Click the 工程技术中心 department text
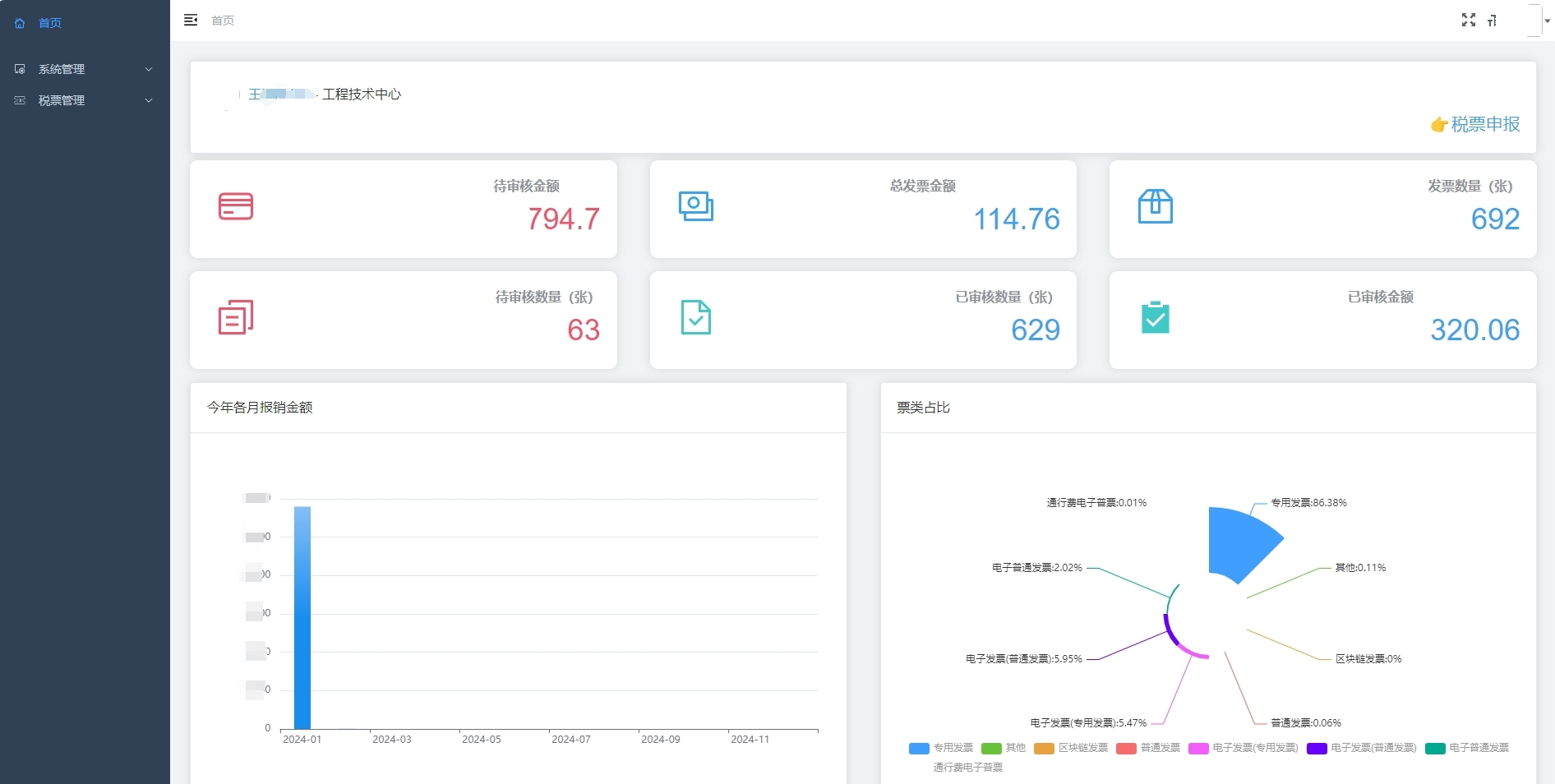Viewport: 1555px width, 784px height. [362, 95]
